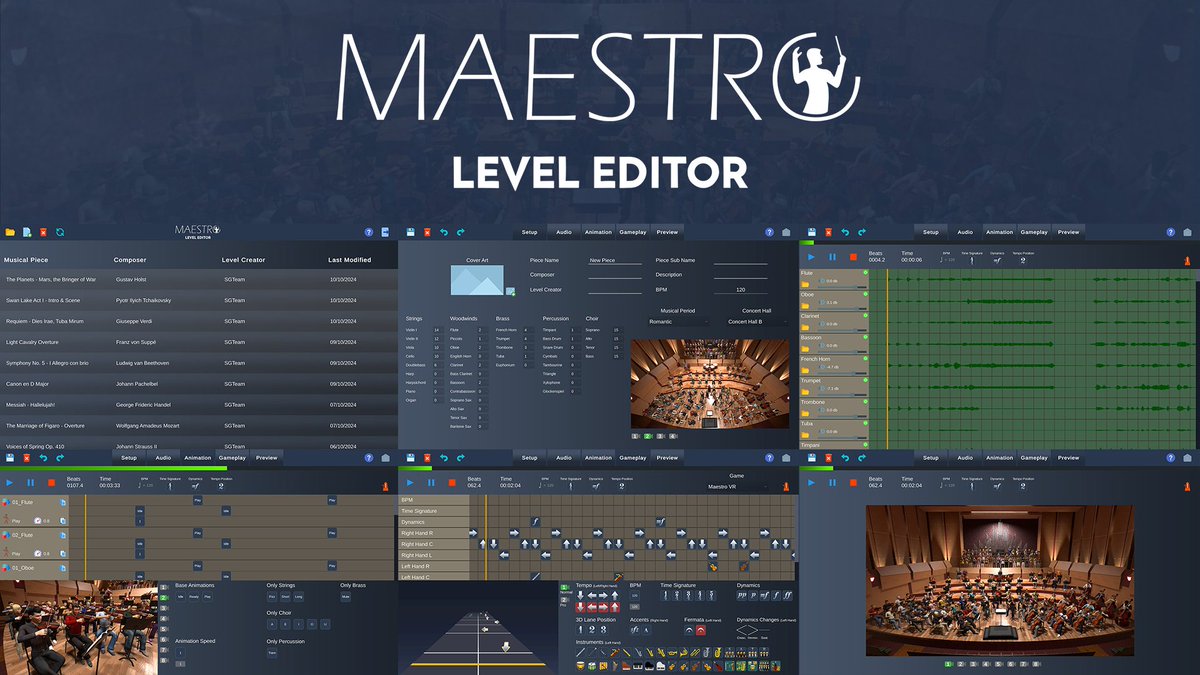Choose Pro difficulty in the Gameplay panel
Image resolution: width=1200 pixels, height=675 pixels.
[x=564, y=600]
